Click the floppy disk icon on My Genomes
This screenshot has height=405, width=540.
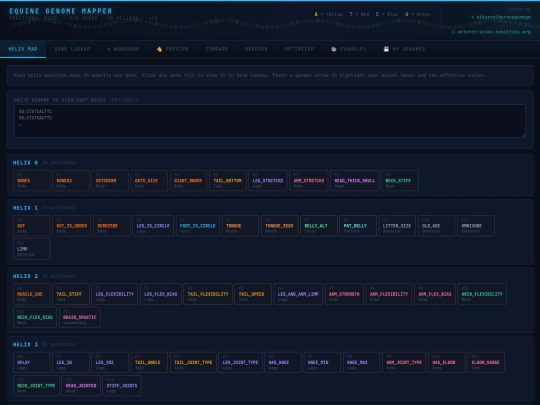pyautogui.click(x=386, y=49)
